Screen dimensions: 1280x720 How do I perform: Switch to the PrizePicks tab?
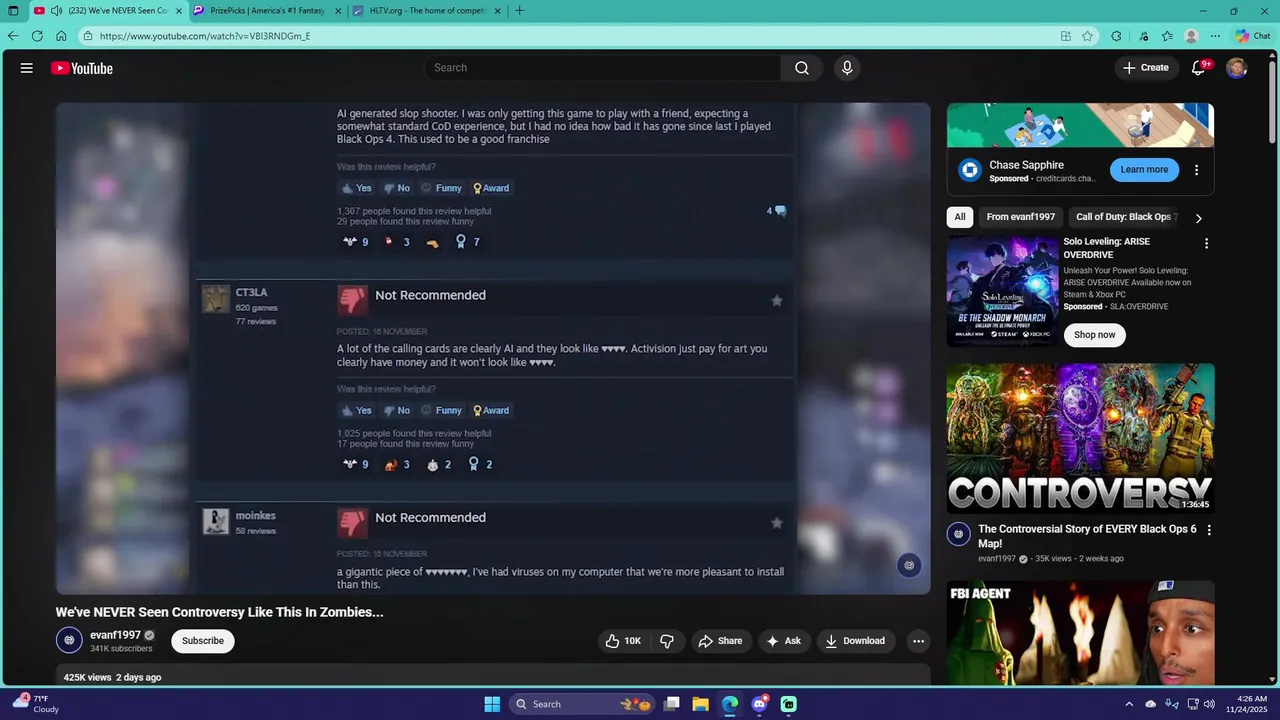(x=268, y=11)
